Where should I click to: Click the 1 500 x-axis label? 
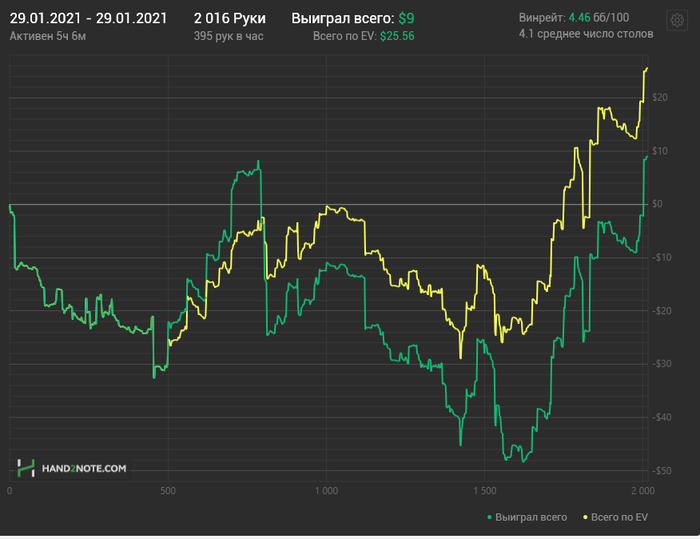pyautogui.click(x=485, y=491)
